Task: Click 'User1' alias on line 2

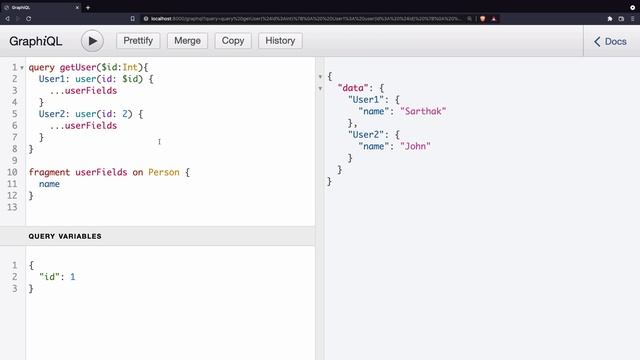Action: coord(52,79)
